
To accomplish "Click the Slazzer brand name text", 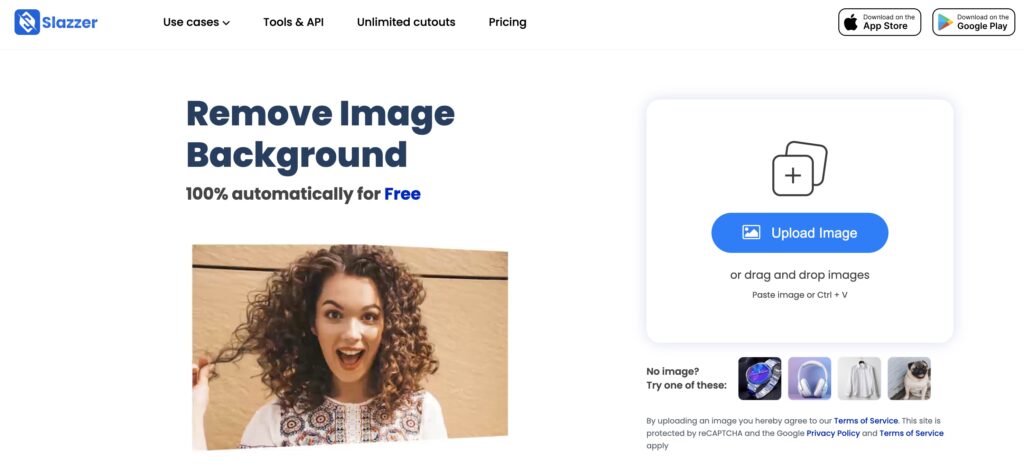I will [x=70, y=22].
